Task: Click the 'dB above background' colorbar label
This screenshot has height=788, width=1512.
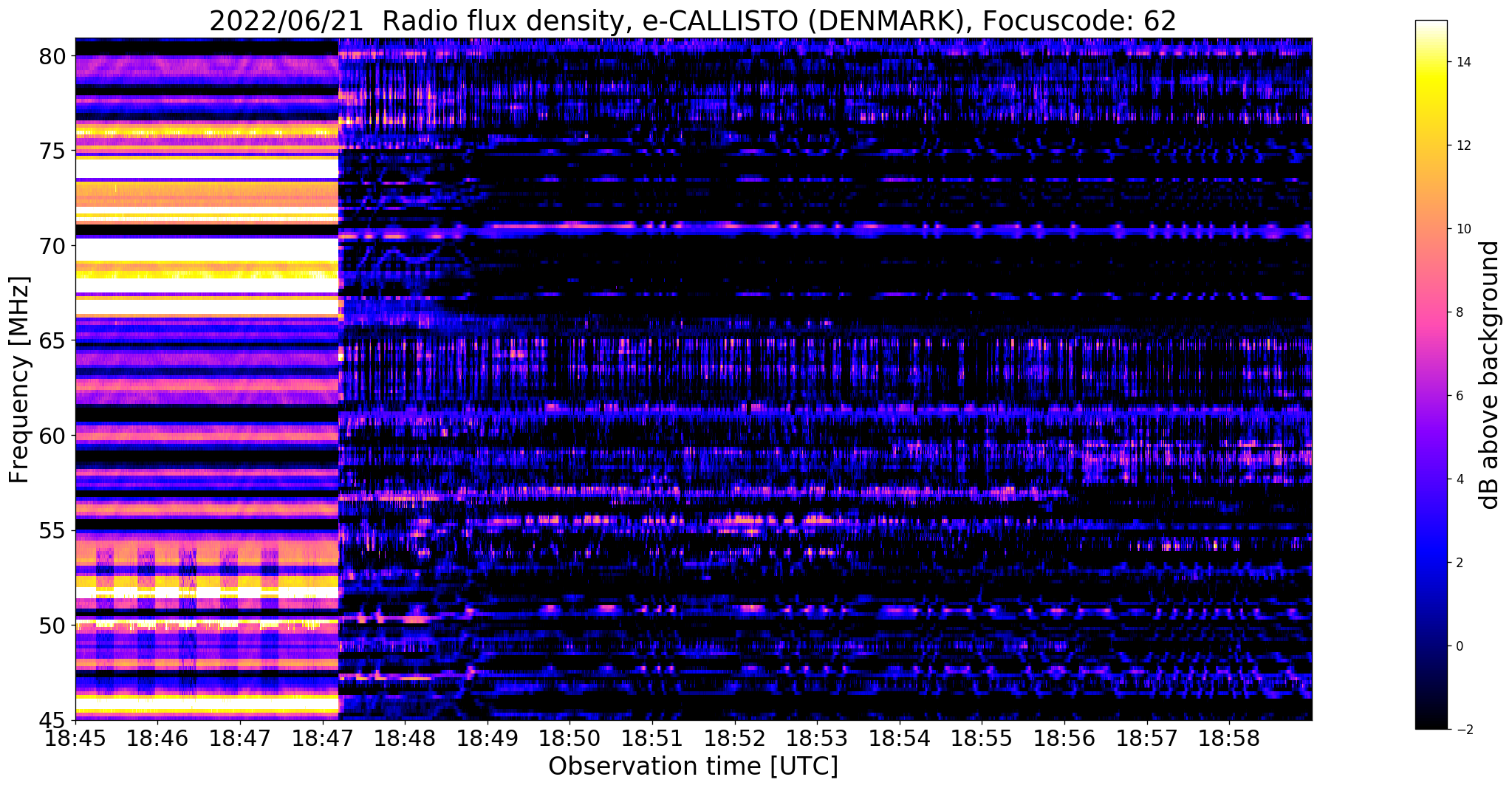Action: click(x=1490, y=375)
